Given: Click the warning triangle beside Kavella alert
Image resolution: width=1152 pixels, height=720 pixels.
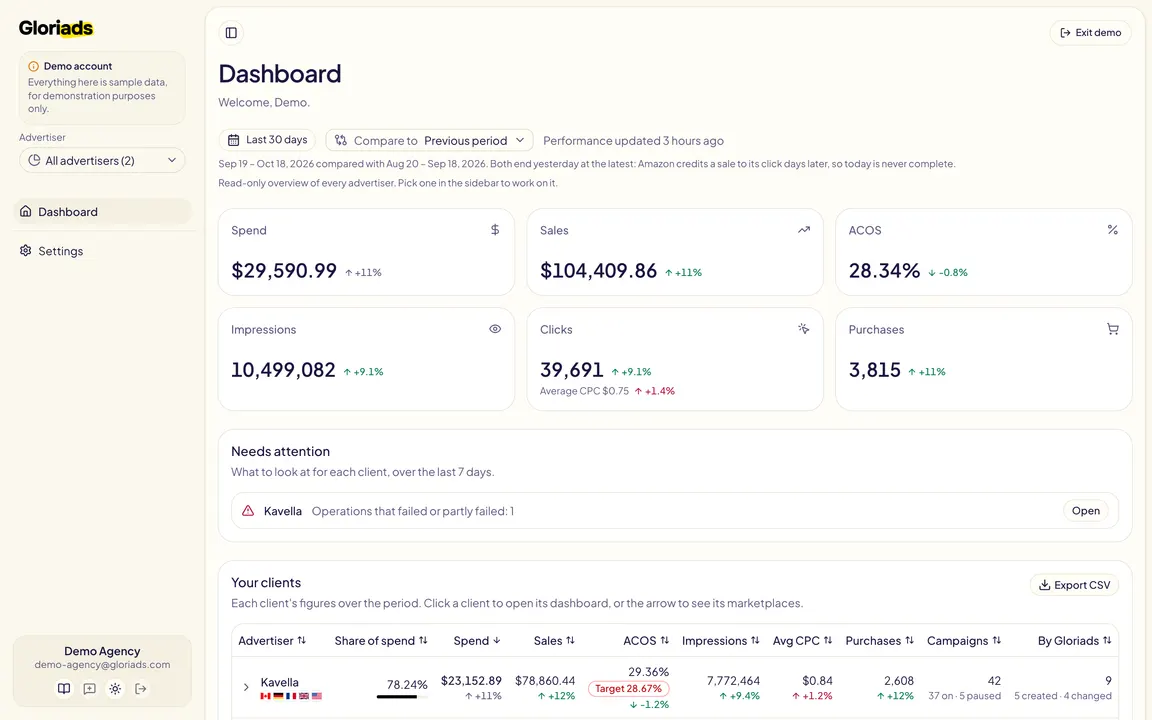Looking at the screenshot, I should [248, 511].
